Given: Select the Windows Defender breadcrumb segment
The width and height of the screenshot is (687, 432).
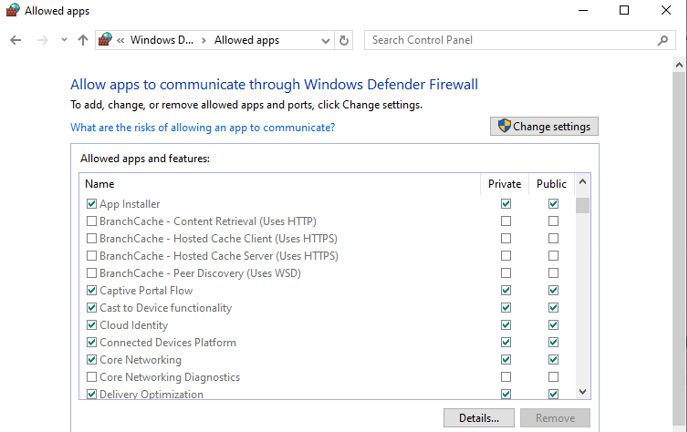Looking at the screenshot, I should point(163,41).
